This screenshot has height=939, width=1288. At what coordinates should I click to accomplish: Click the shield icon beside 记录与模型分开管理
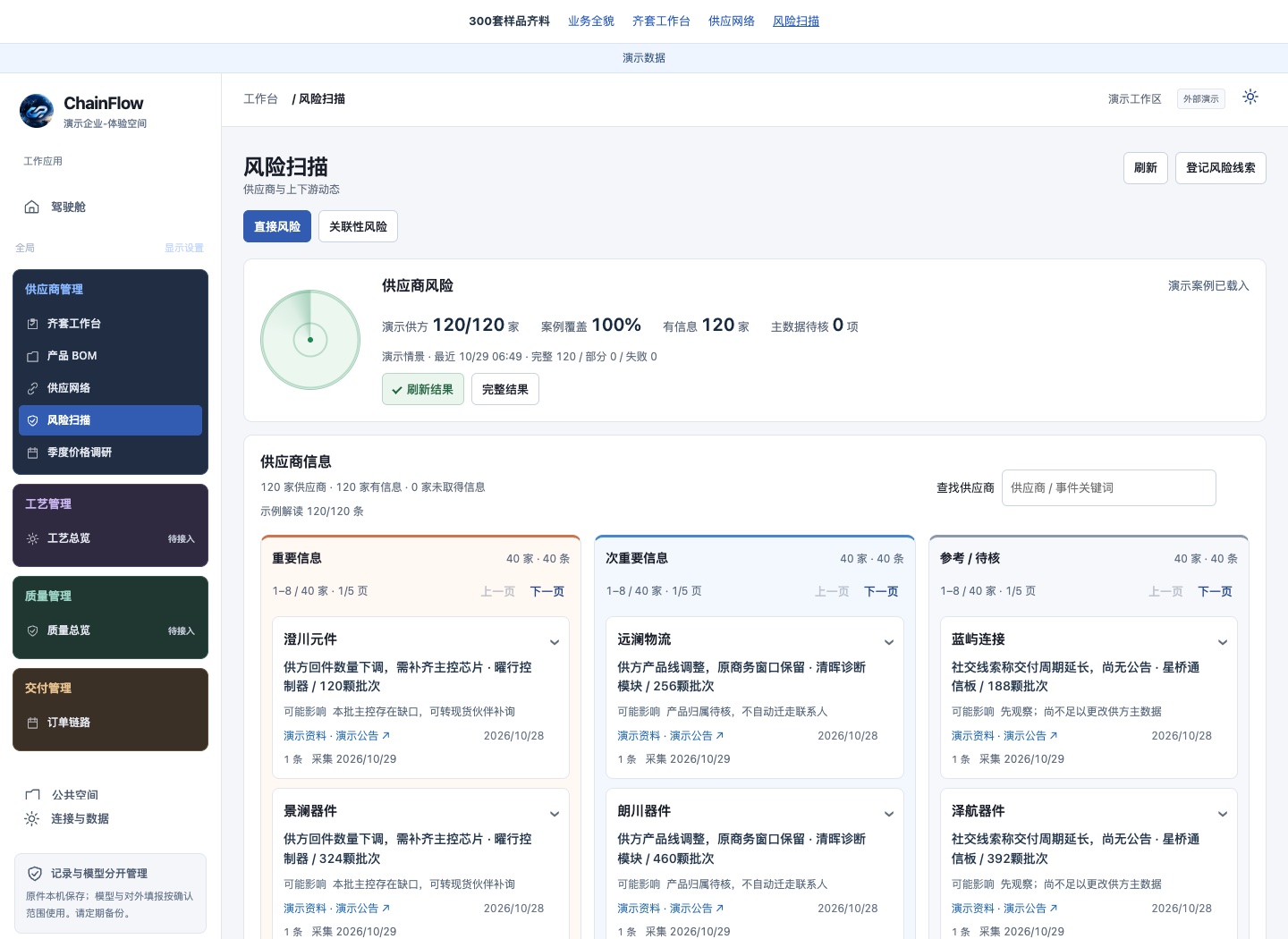(35, 874)
